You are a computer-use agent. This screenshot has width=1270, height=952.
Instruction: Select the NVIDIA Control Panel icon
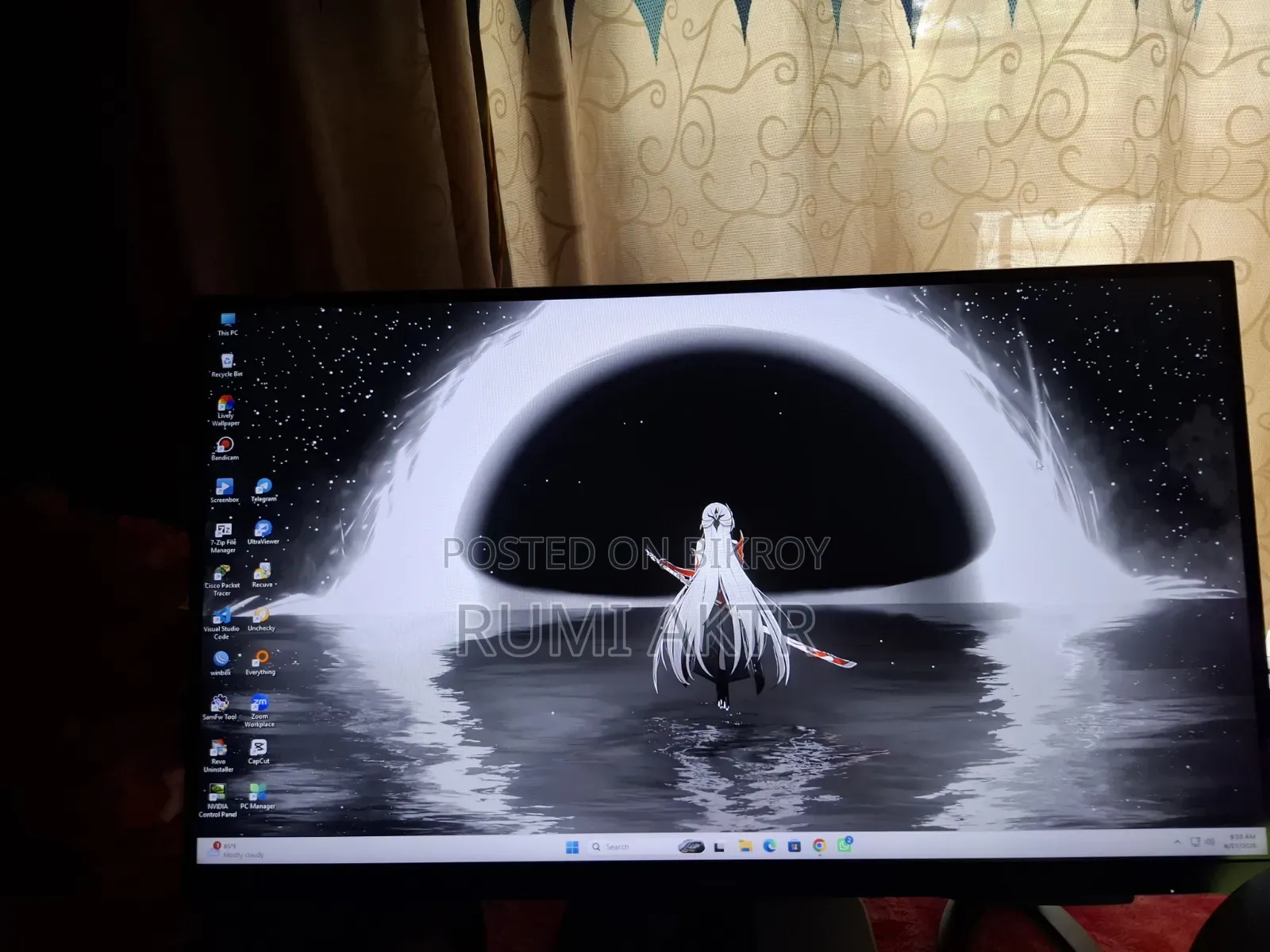click(x=217, y=800)
